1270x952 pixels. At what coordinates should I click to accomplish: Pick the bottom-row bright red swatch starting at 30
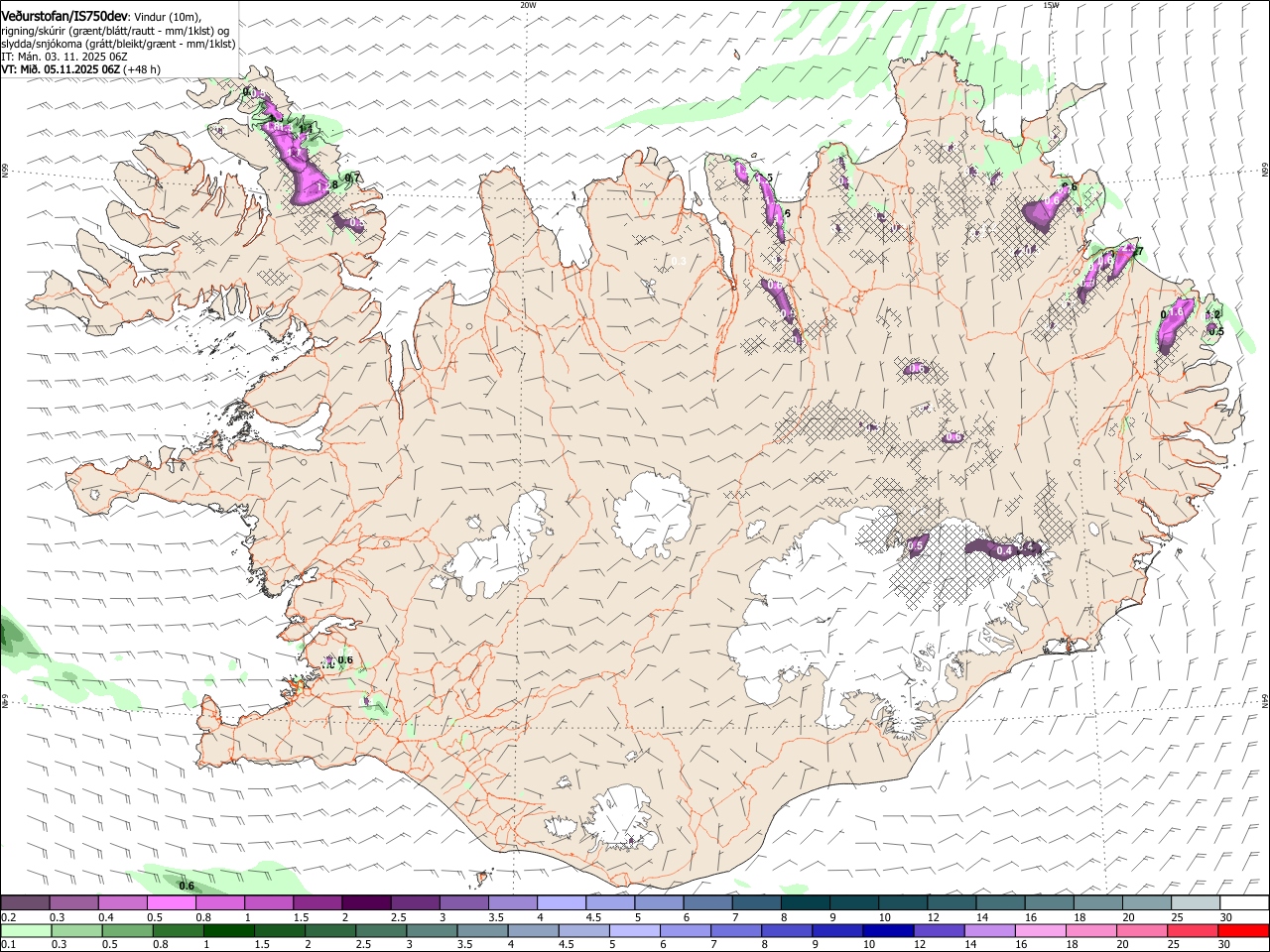coord(1244,930)
